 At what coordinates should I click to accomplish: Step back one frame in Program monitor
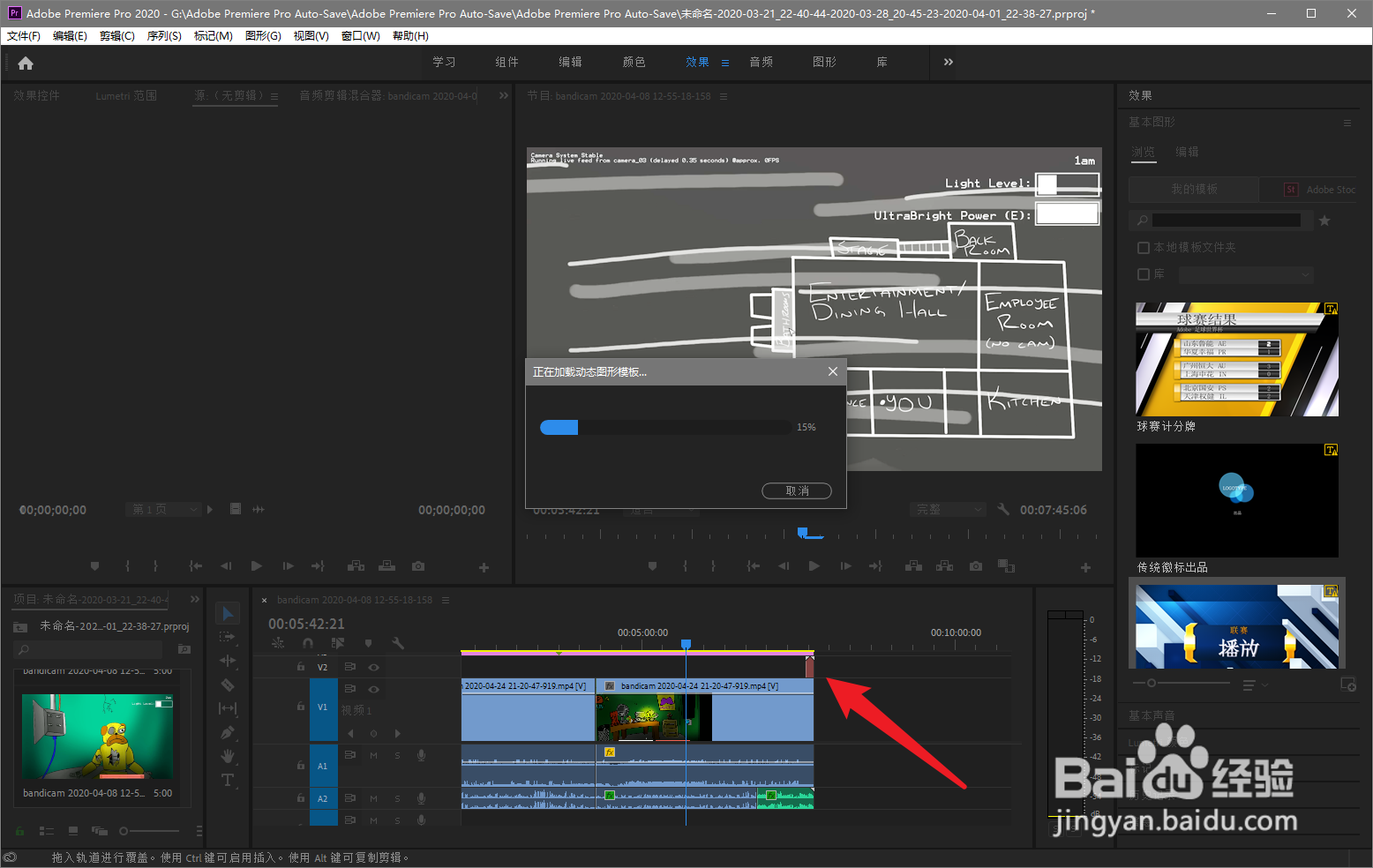[783, 566]
